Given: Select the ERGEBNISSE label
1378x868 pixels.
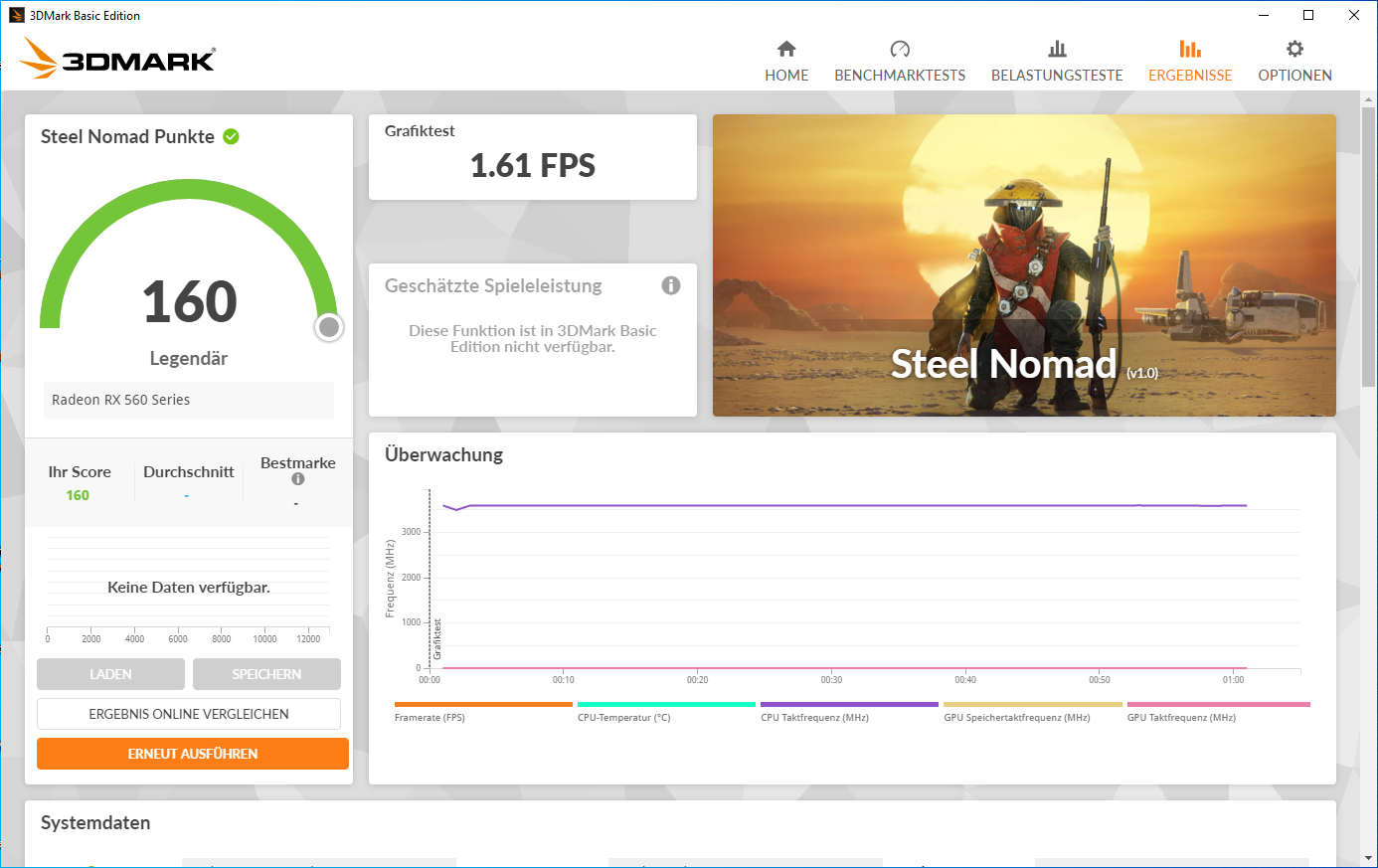Looking at the screenshot, I should pyautogui.click(x=1190, y=76).
